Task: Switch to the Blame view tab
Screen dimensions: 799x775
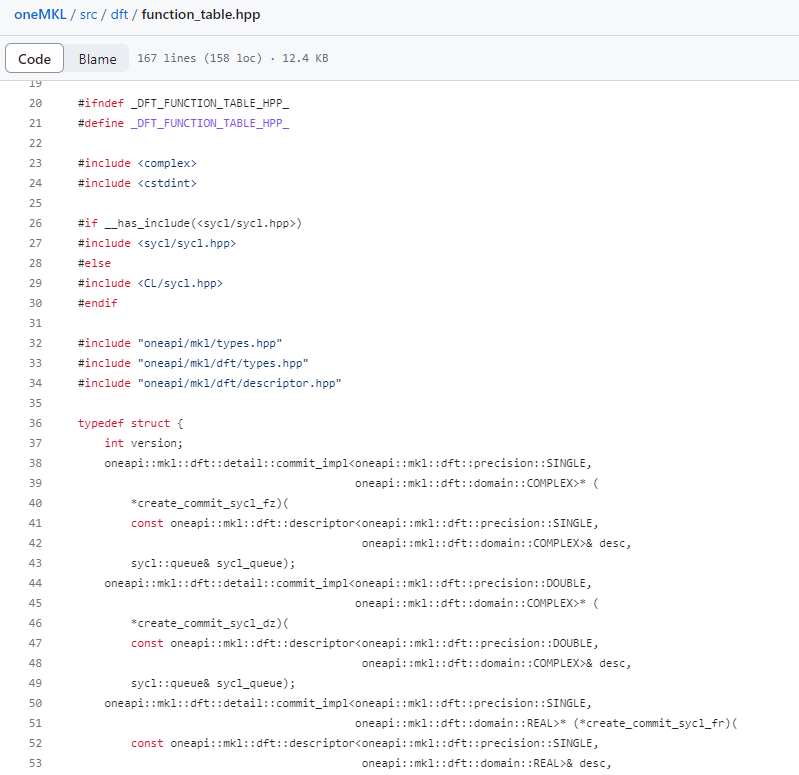Action: [x=97, y=59]
